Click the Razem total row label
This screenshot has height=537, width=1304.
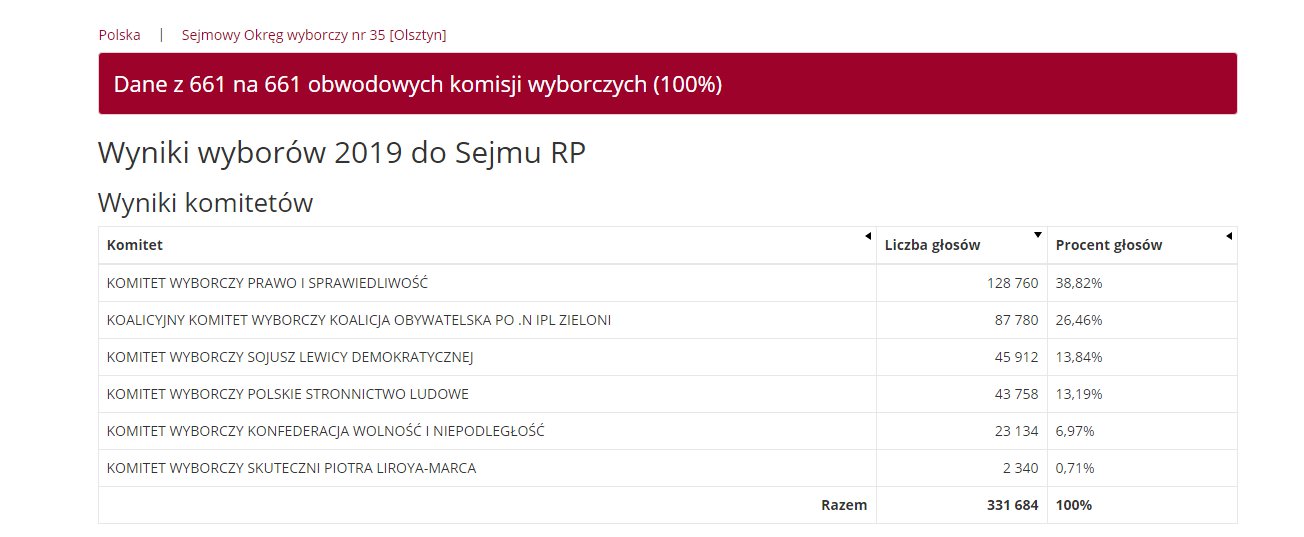pyautogui.click(x=844, y=505)
